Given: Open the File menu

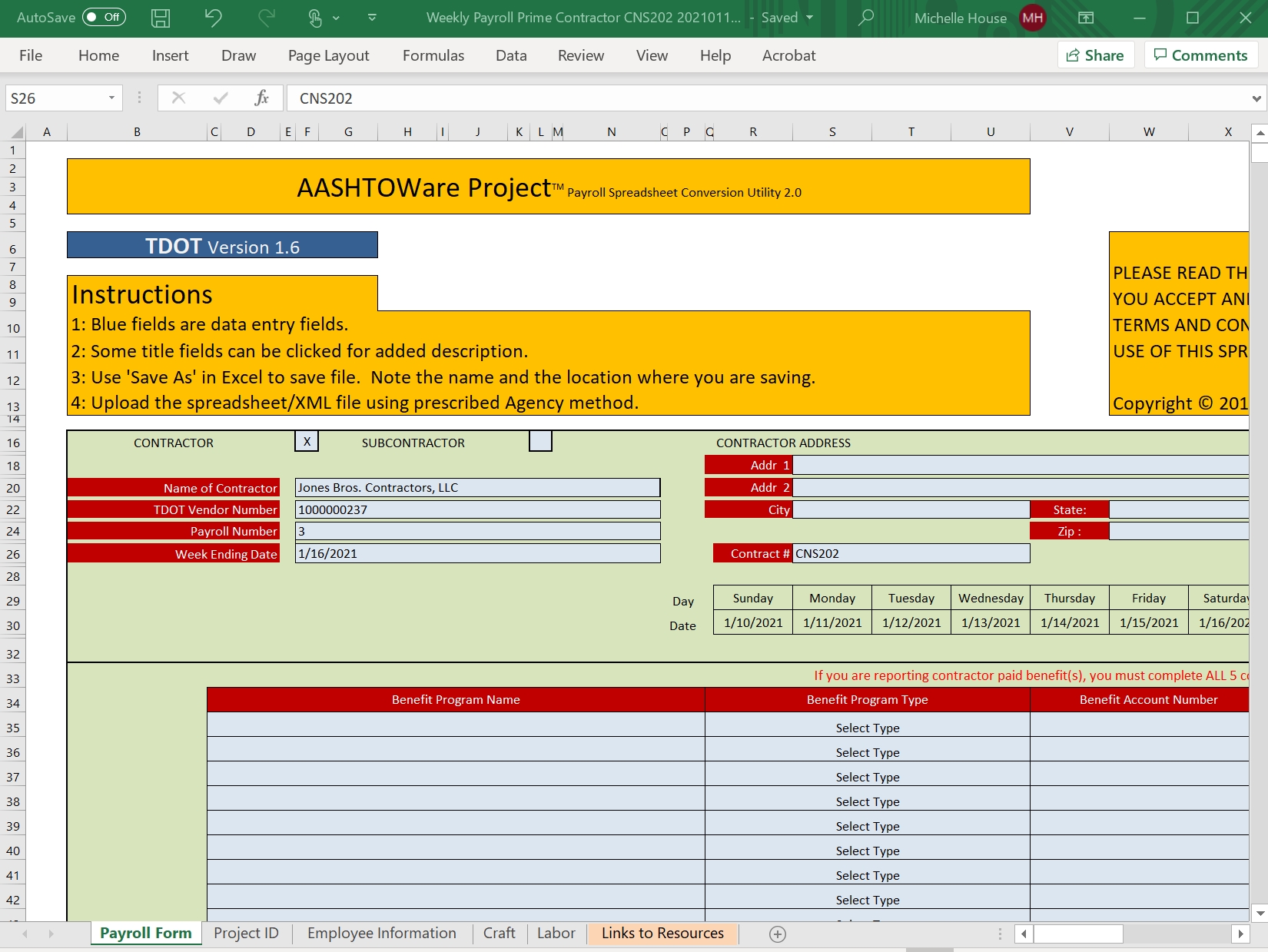Looking at the screenshot, I should [x=31, y=55].
